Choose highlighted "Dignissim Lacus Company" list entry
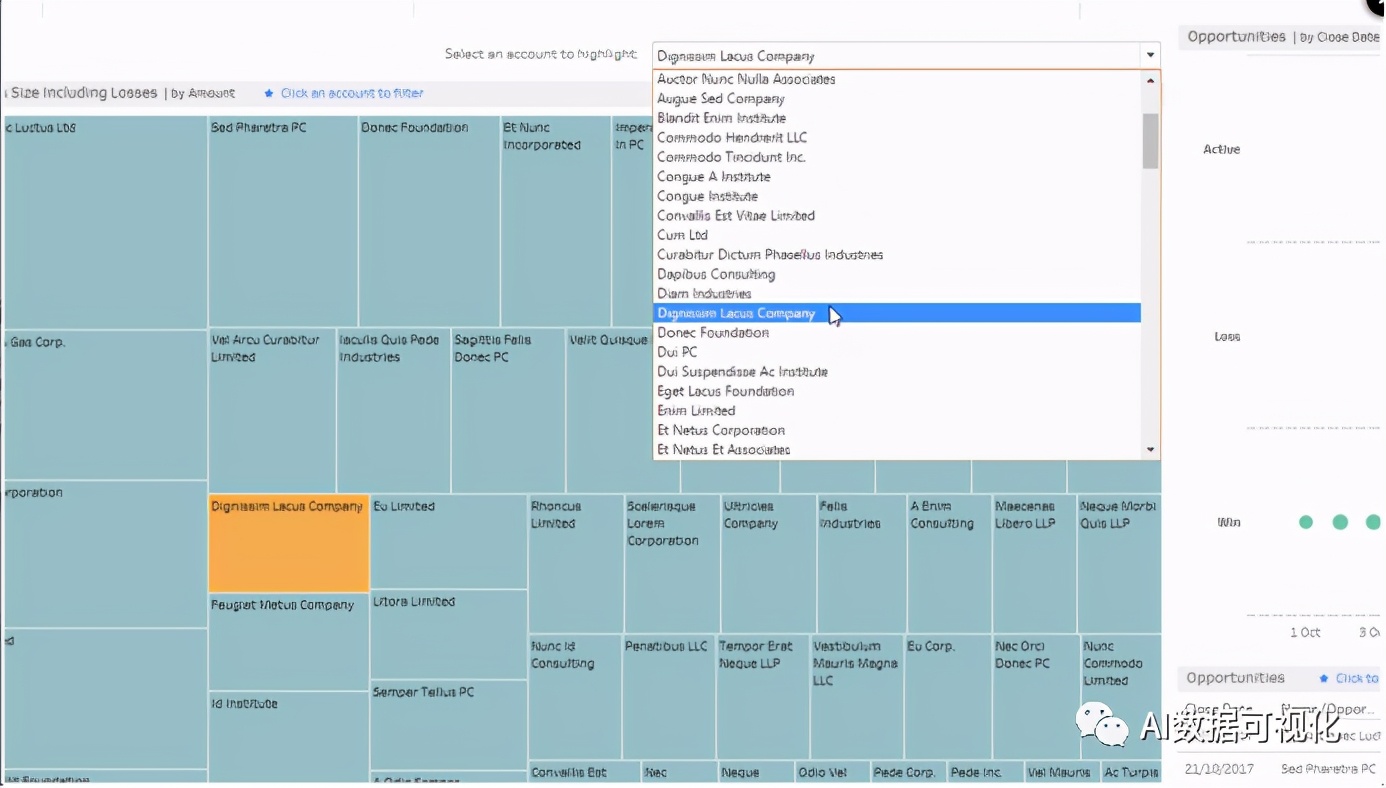Screen dimensions: 1386x788 tap(736, 314)
